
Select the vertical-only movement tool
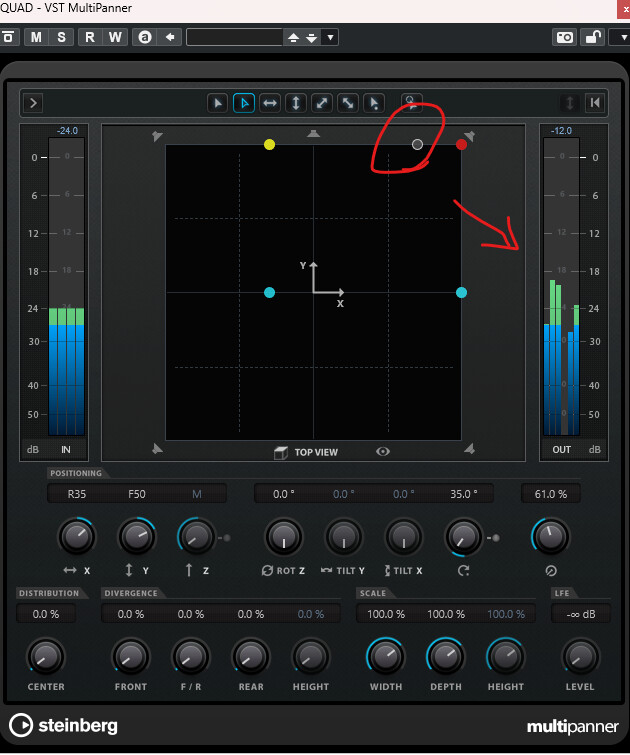coord(296,103)
